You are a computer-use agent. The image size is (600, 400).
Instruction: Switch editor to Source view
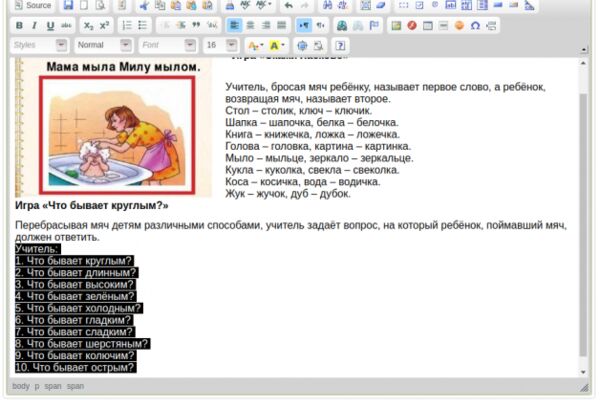(x=33, y=5)
